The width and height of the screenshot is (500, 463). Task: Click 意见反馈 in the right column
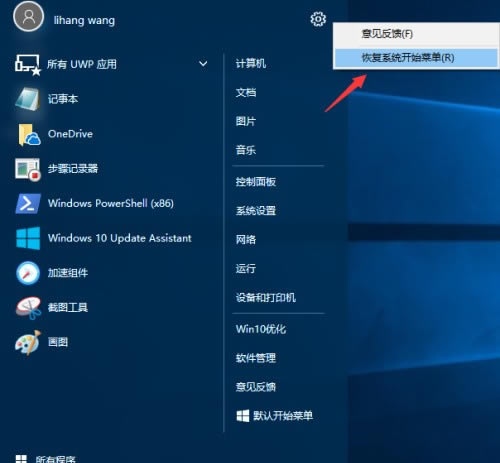point(256,387)
